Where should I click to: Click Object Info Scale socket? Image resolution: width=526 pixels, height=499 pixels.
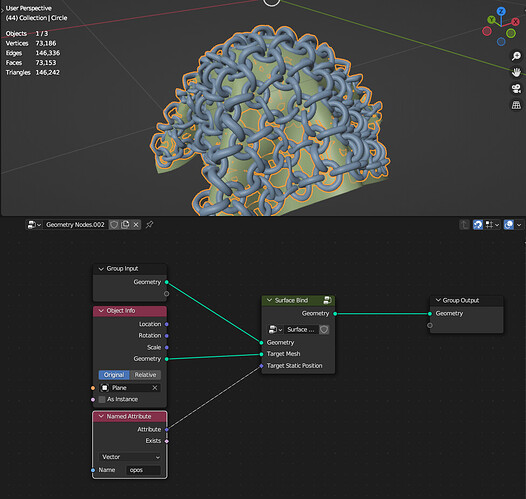coord(167,347)
